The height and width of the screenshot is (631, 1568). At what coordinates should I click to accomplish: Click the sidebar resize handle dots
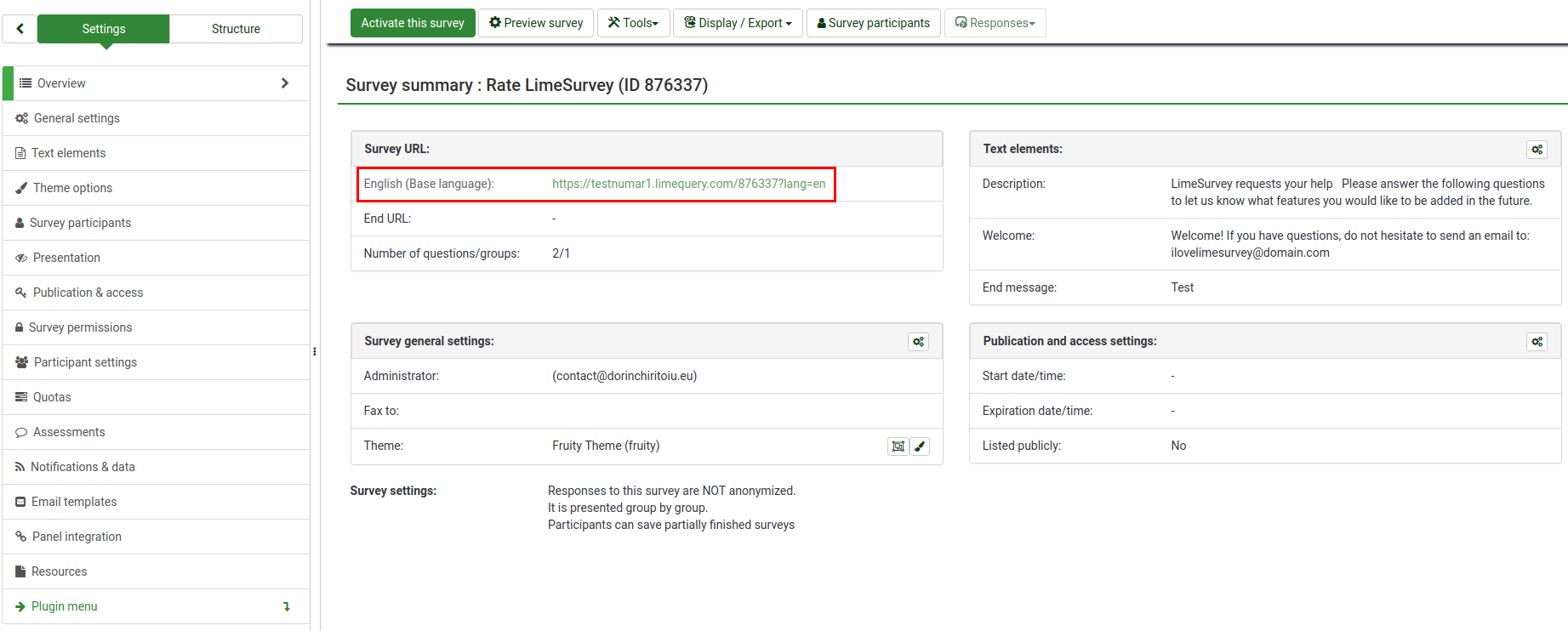[315, 351]
